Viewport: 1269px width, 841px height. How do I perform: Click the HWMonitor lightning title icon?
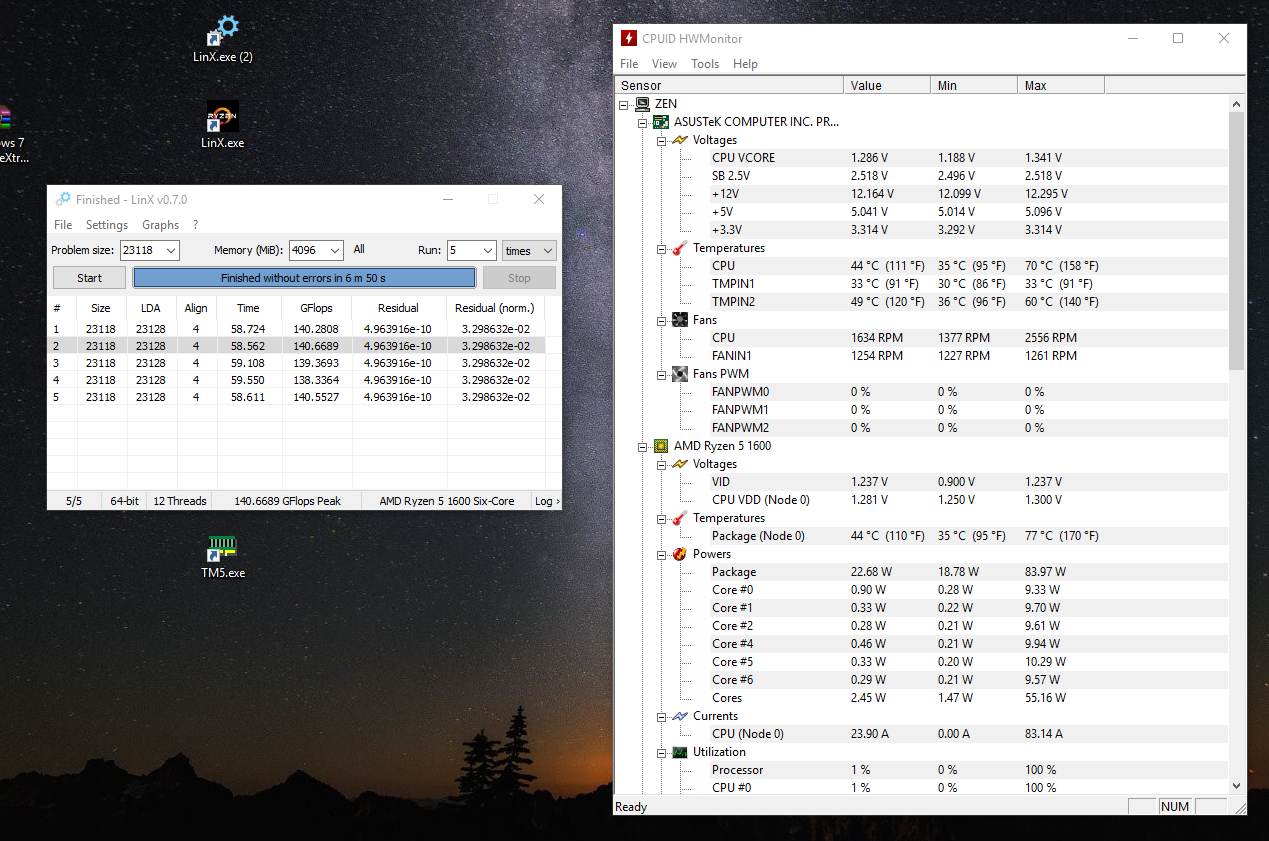point(629,38)
